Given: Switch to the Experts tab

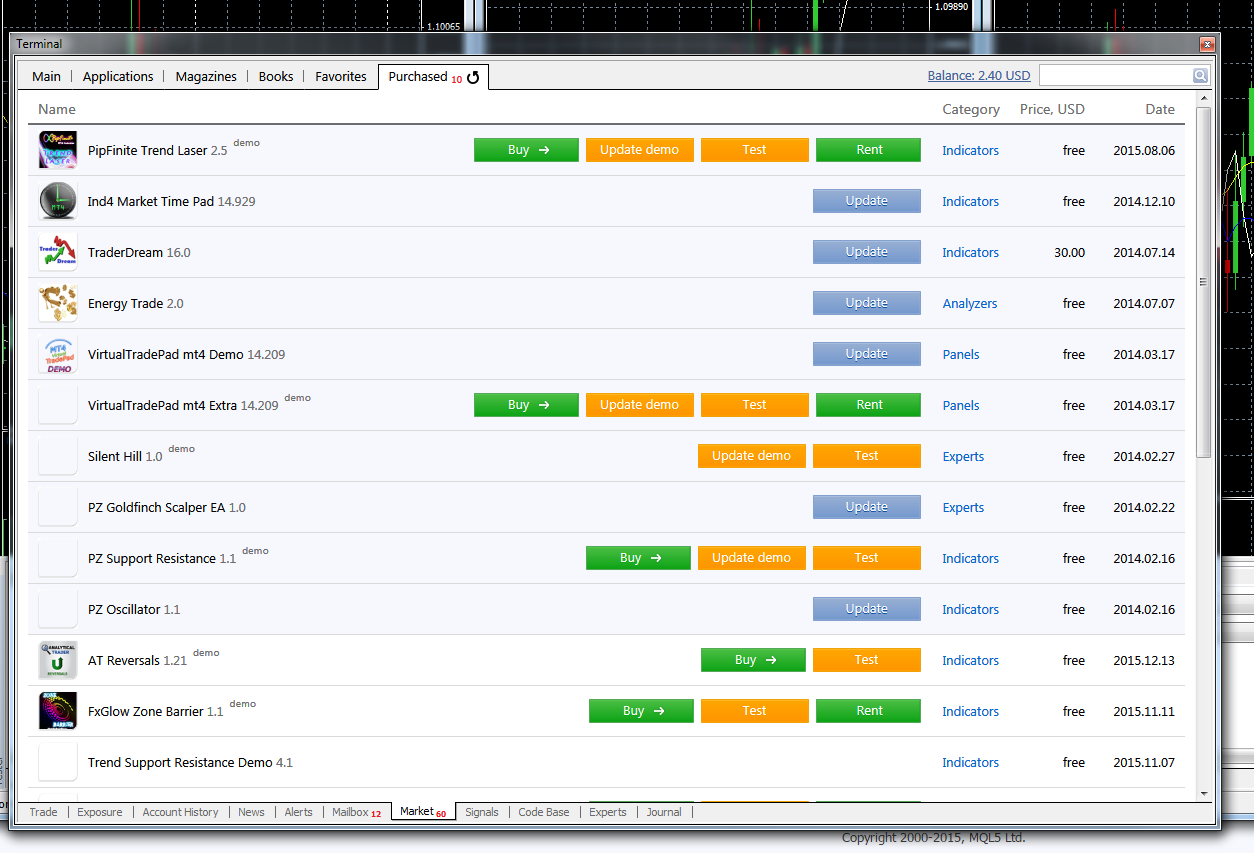Looking at the screenshot, I should tap(608, 812).
